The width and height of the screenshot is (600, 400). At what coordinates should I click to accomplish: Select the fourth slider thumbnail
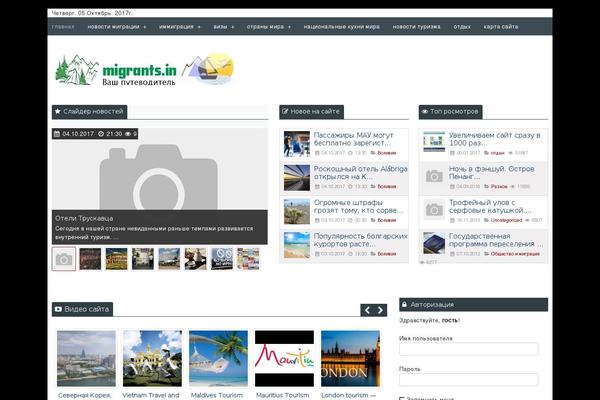click(143, 259)
